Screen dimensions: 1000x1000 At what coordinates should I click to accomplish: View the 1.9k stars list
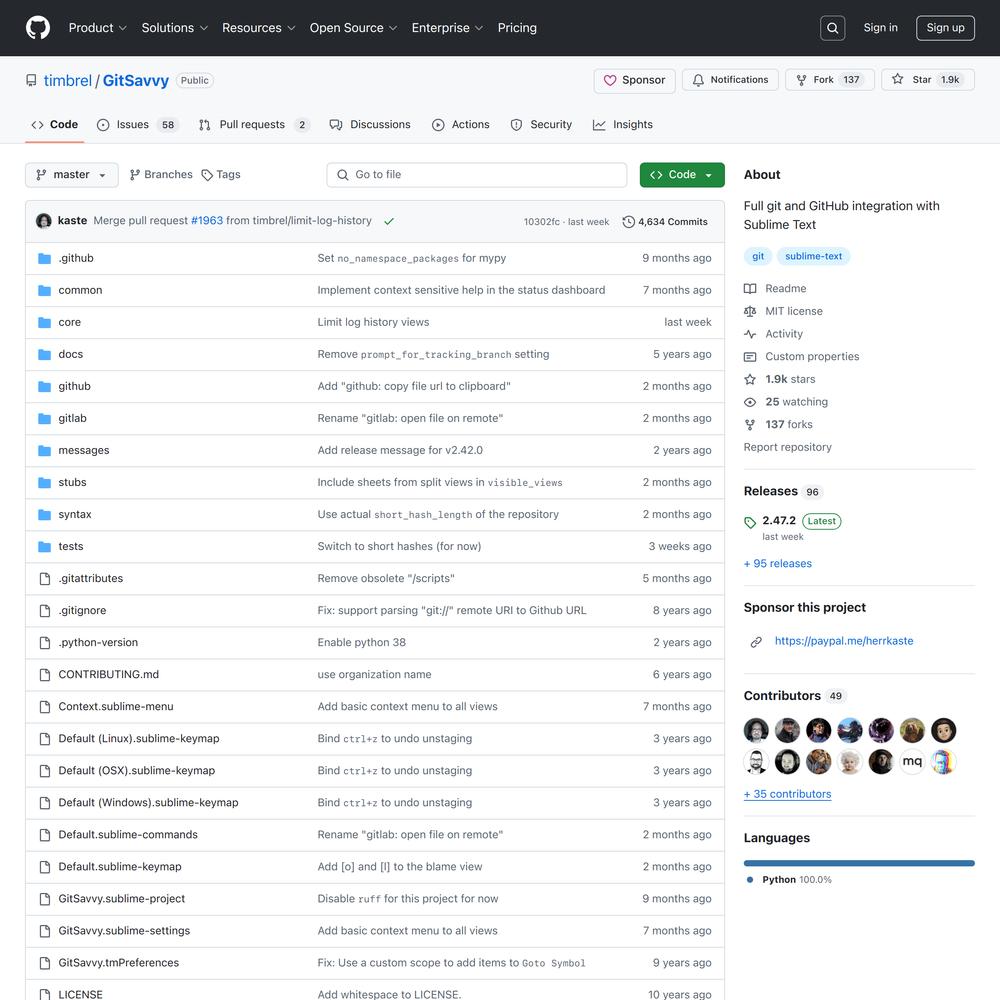779,379
